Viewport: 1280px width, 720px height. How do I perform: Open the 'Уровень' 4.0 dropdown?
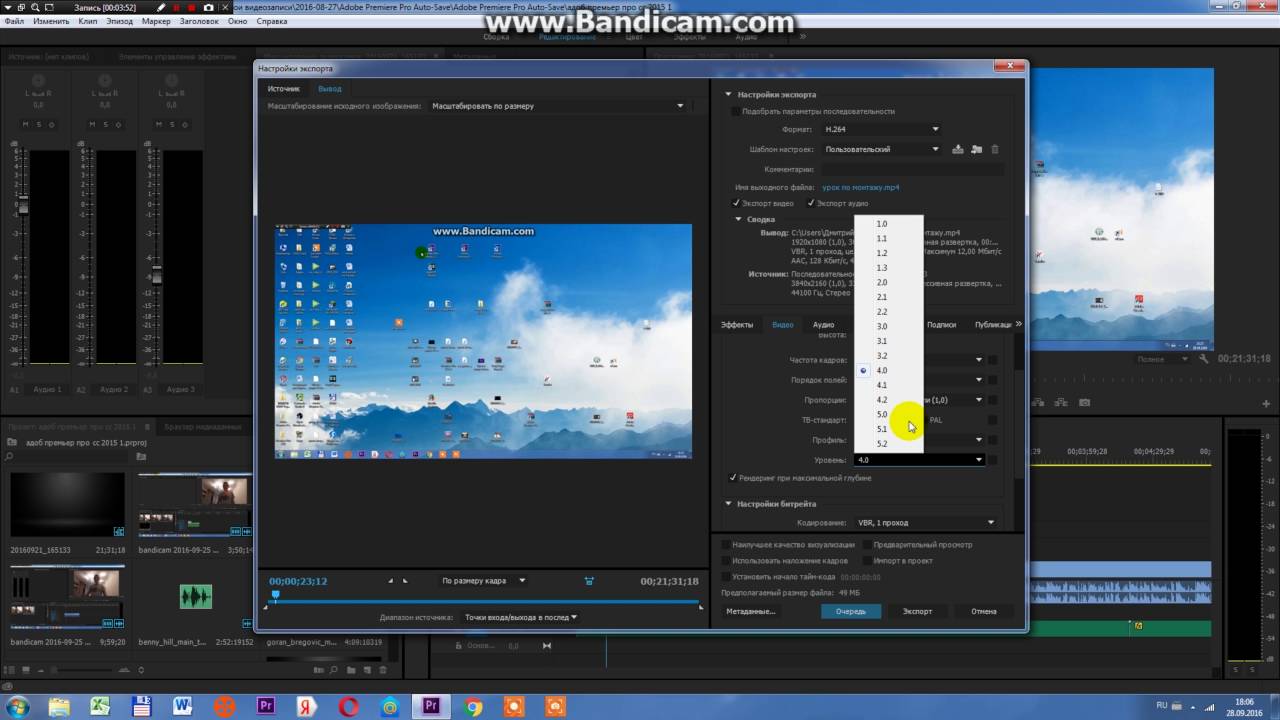pos(920,460)
